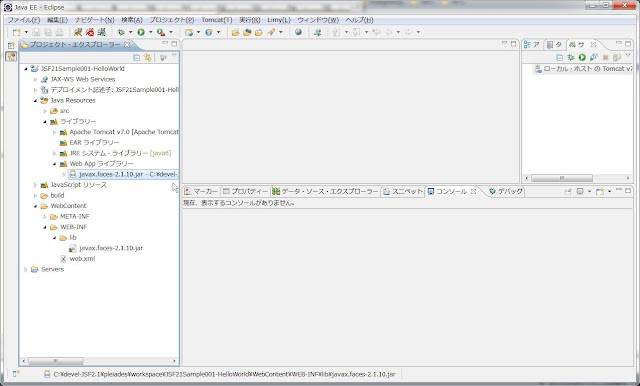The width and height of the screenshot is (640, 386).
Task: Start Tomcat with the cat icon
Action: 78,32
